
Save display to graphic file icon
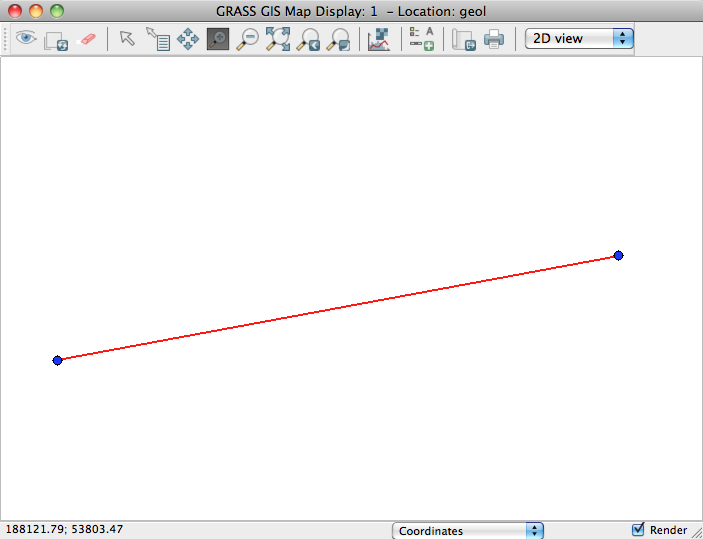pos(463,40)
